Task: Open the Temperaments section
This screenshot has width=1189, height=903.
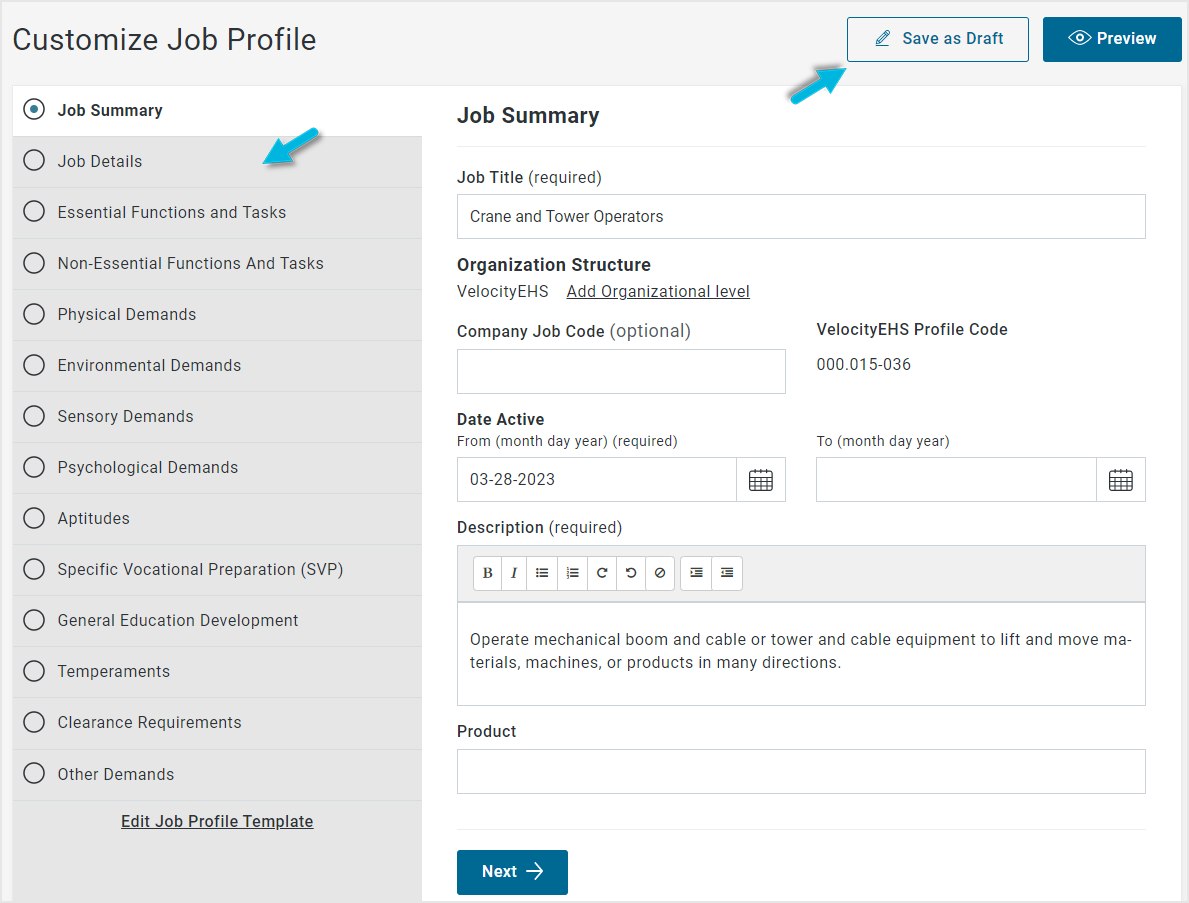Action: (217, 672)
